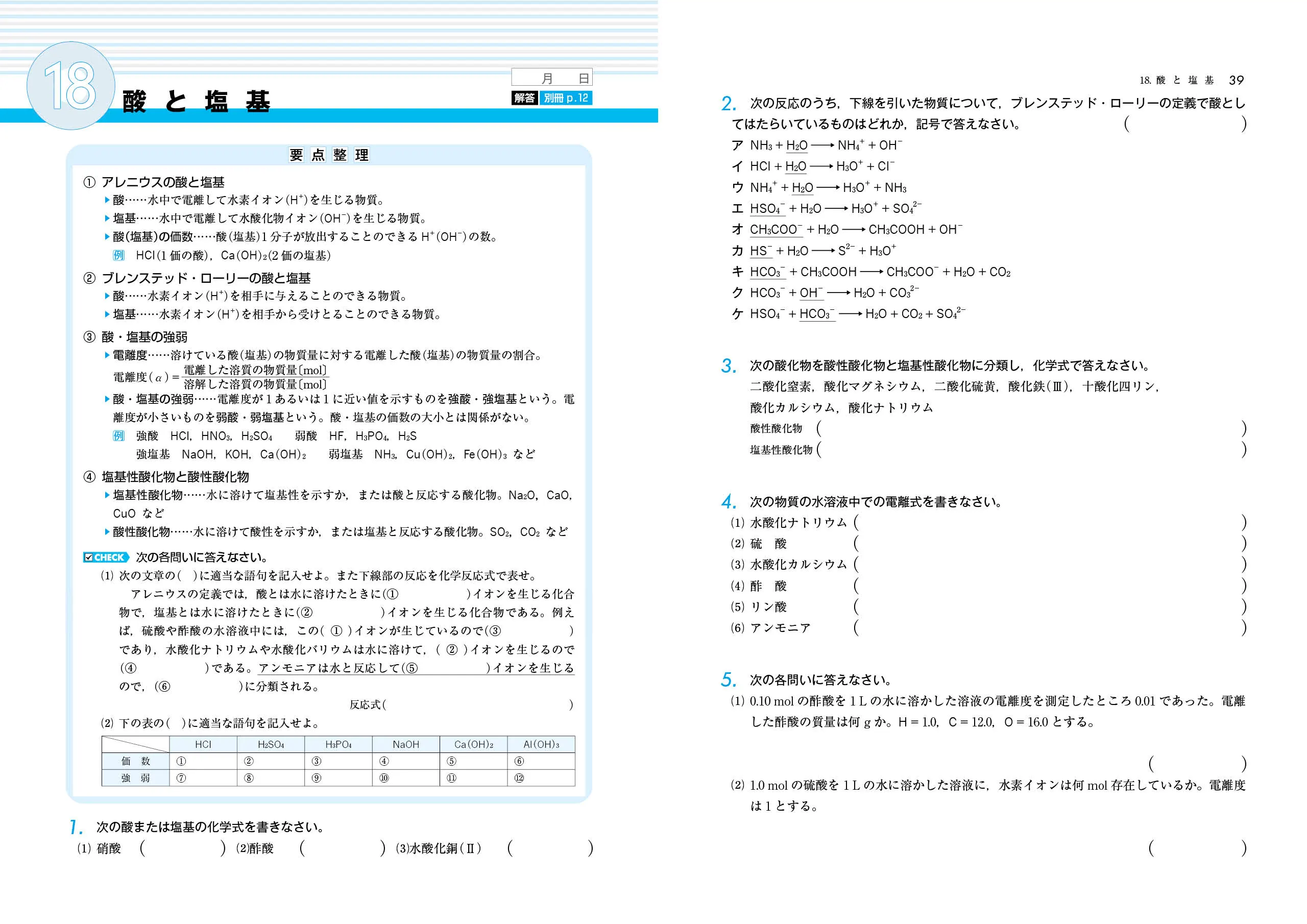Click the 例 icon before 強酸 HCl, HNO₃

click(x=118, y=435)
